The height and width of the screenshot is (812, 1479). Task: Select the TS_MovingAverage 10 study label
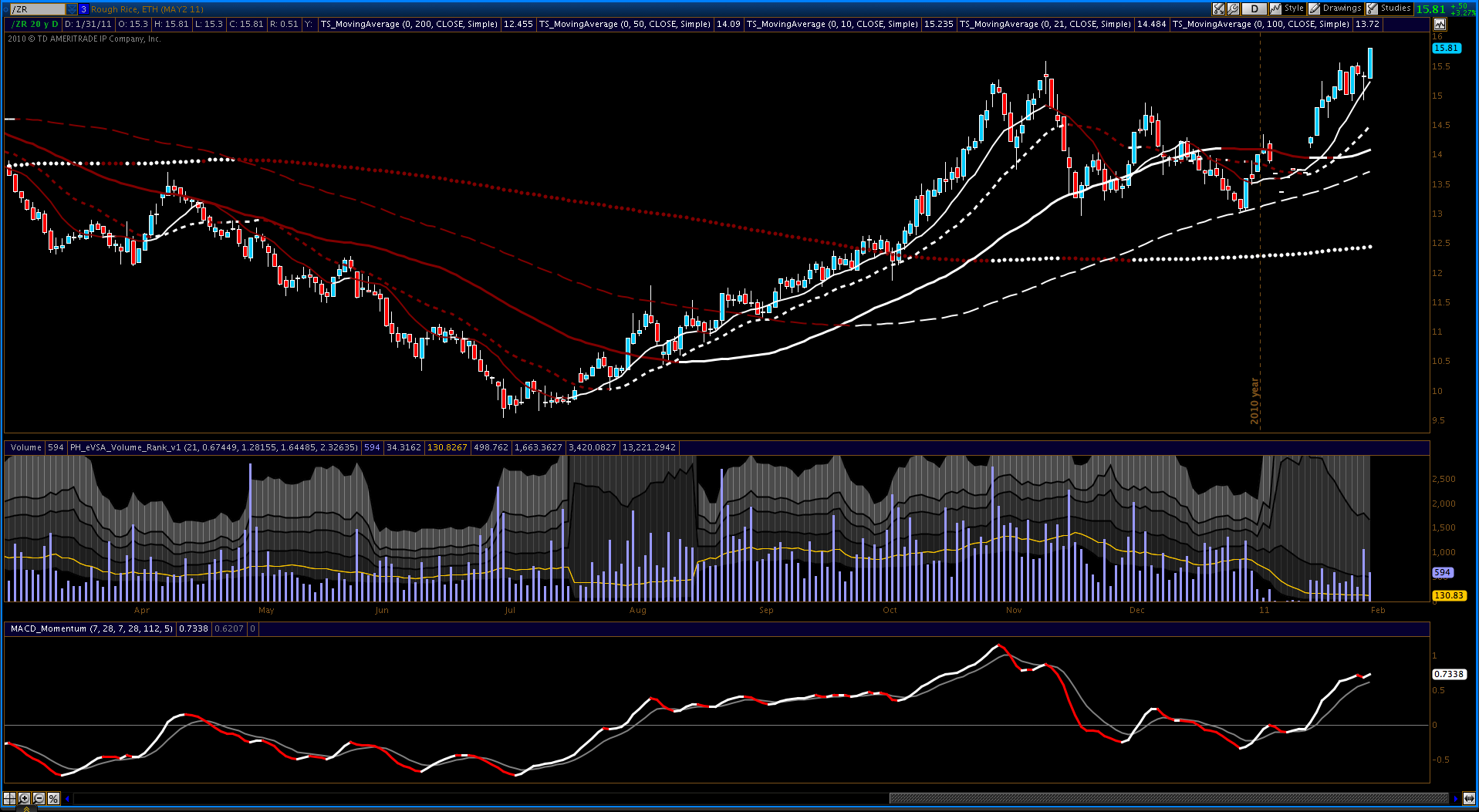tap(832, 25)
